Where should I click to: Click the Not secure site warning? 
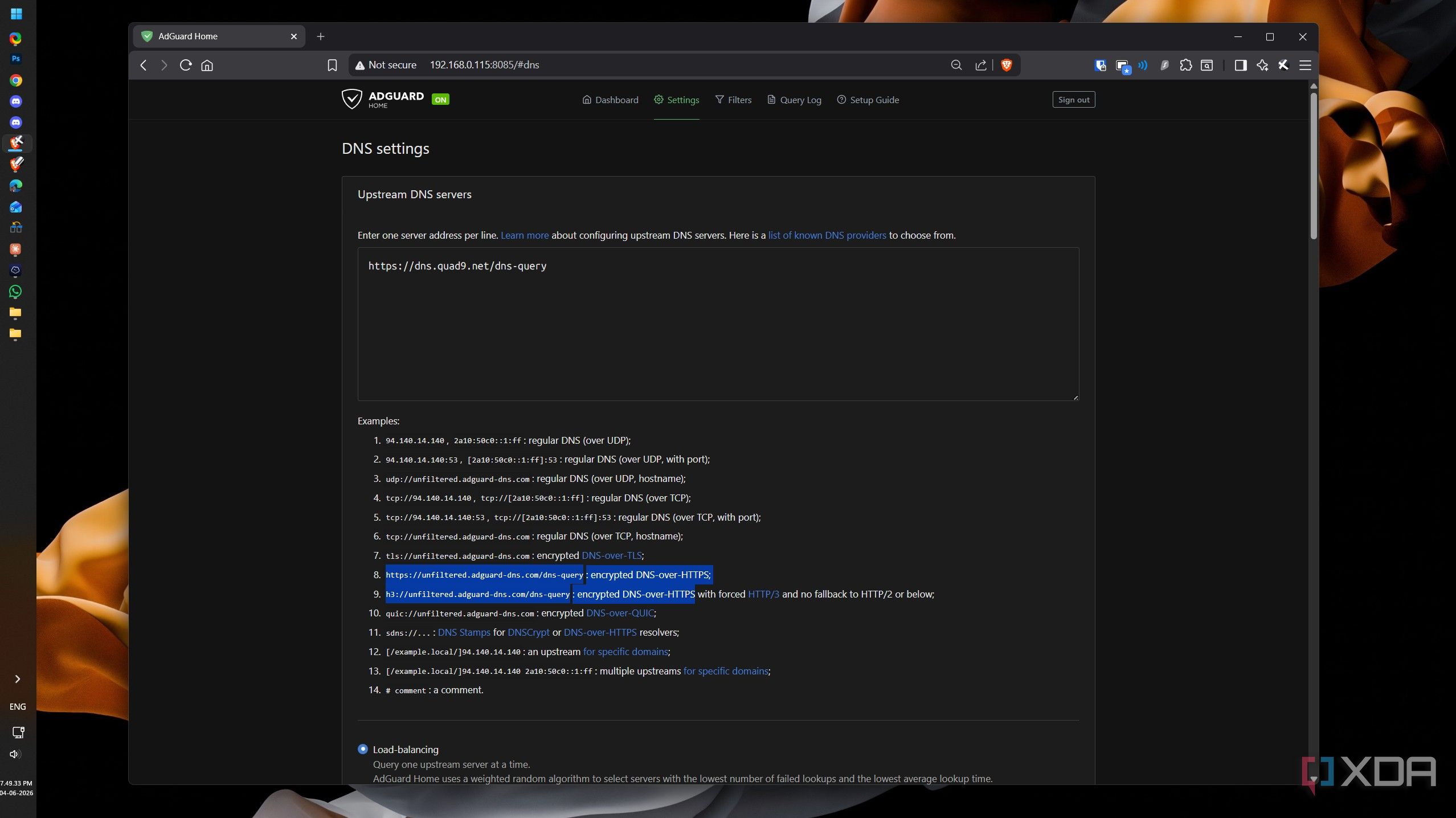tap(386, 65)
